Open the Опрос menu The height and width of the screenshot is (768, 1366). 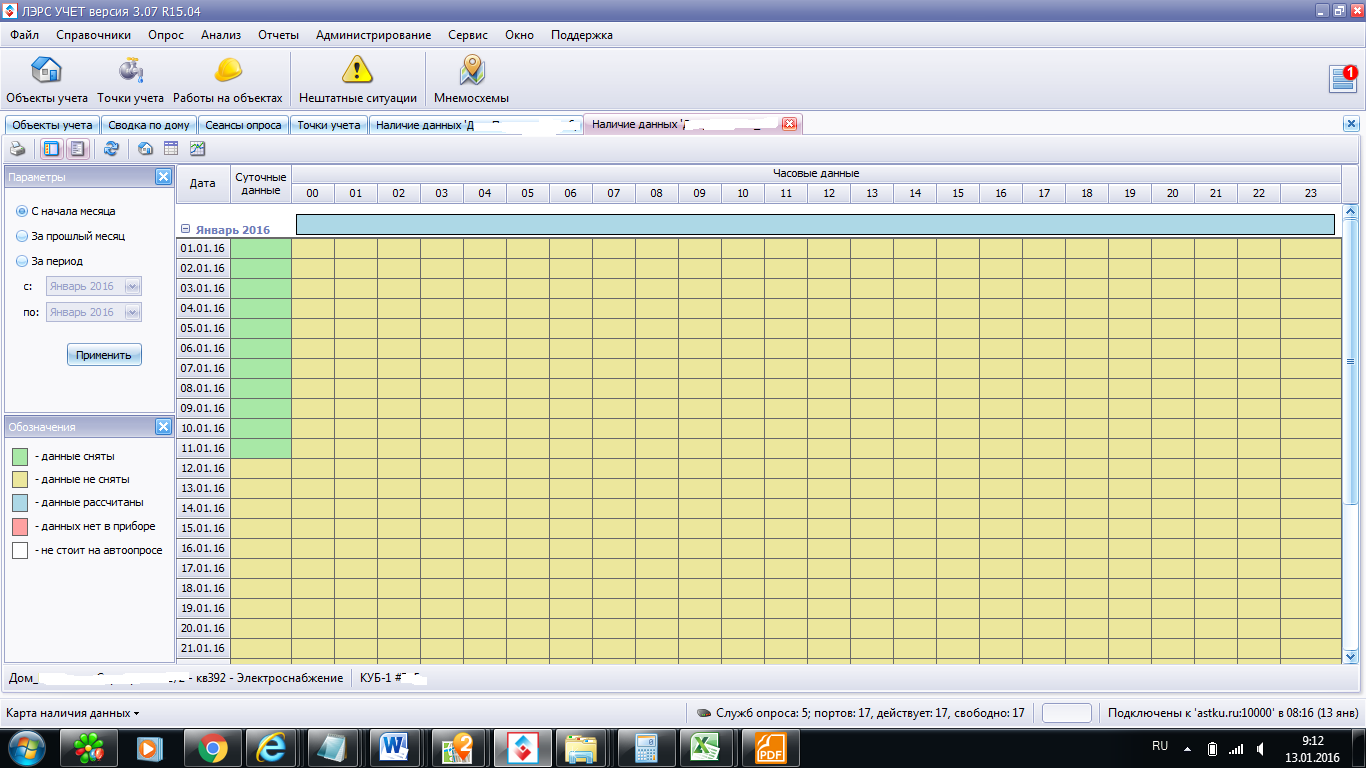[166, 35]
